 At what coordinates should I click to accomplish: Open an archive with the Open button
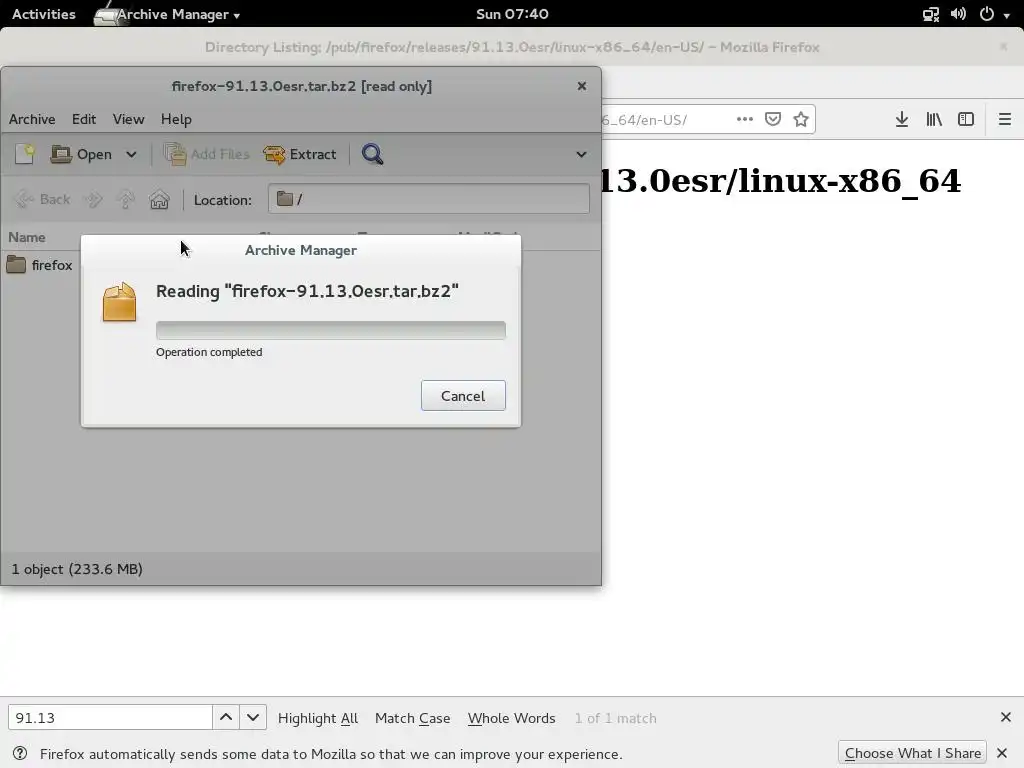82,154
